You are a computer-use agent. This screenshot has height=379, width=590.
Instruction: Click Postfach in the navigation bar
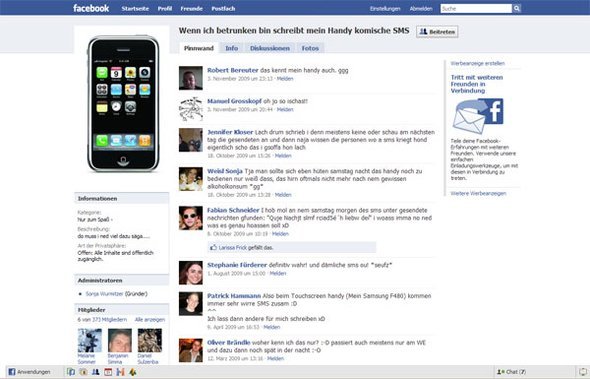tap(223, 9)
